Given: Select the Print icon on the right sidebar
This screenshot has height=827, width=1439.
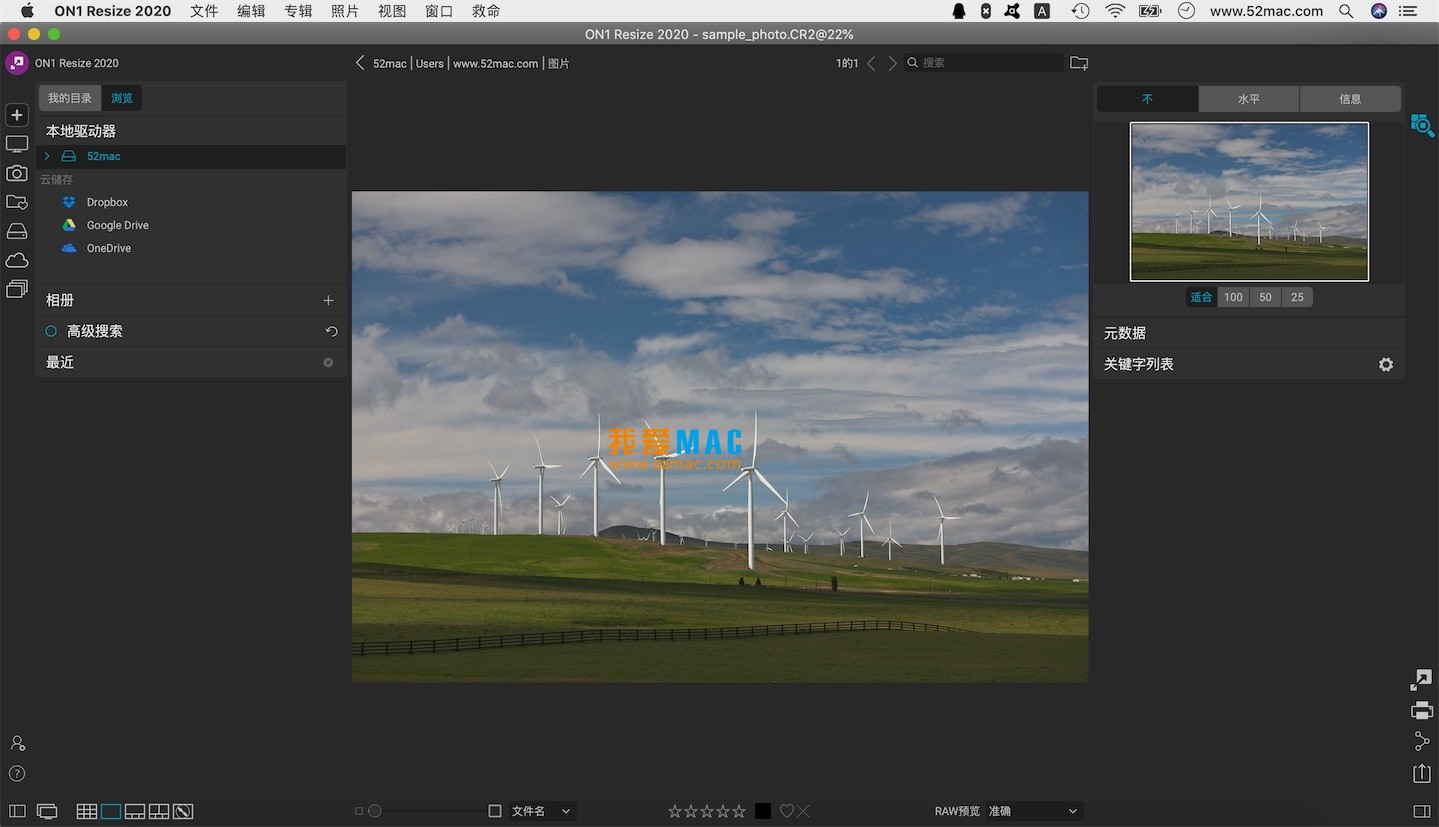Looking at the screenshot, I should click(1421, 711).
